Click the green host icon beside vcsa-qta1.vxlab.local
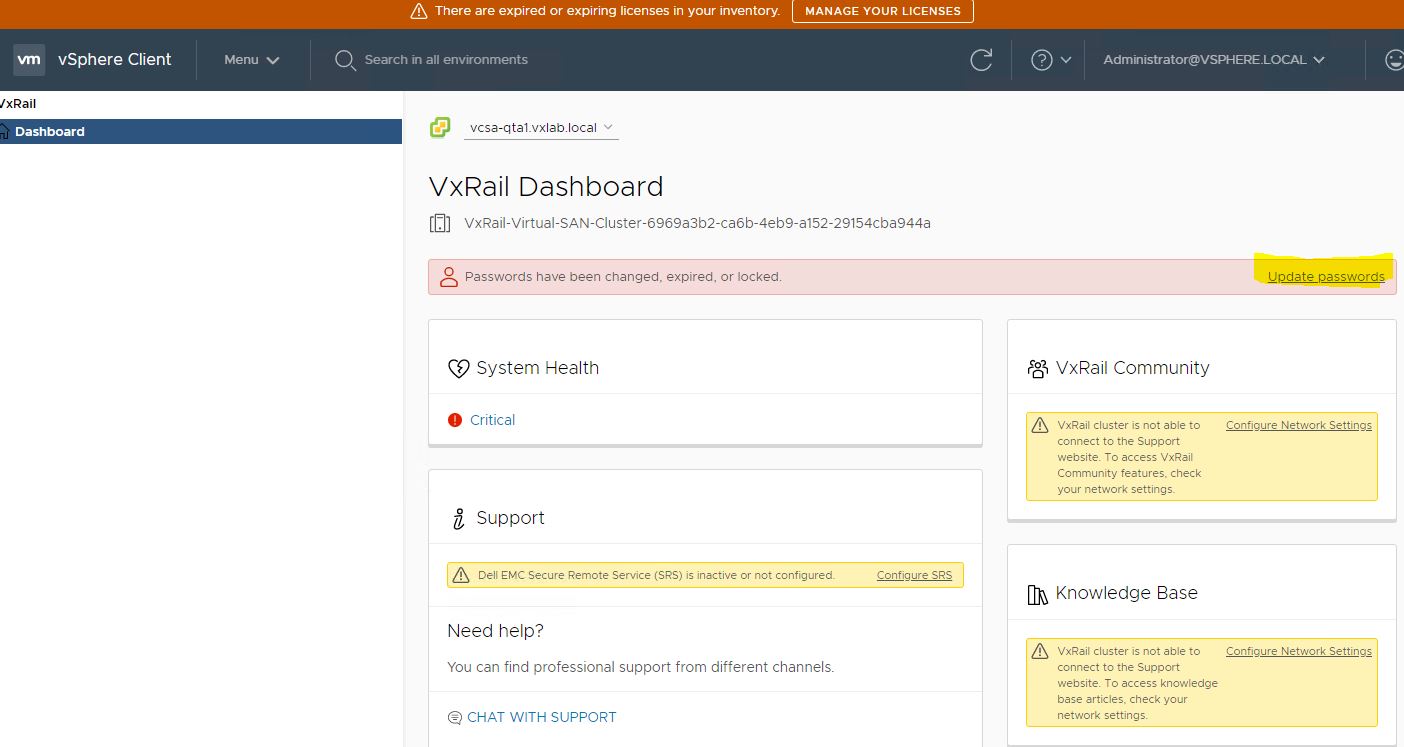 [439, 127]
